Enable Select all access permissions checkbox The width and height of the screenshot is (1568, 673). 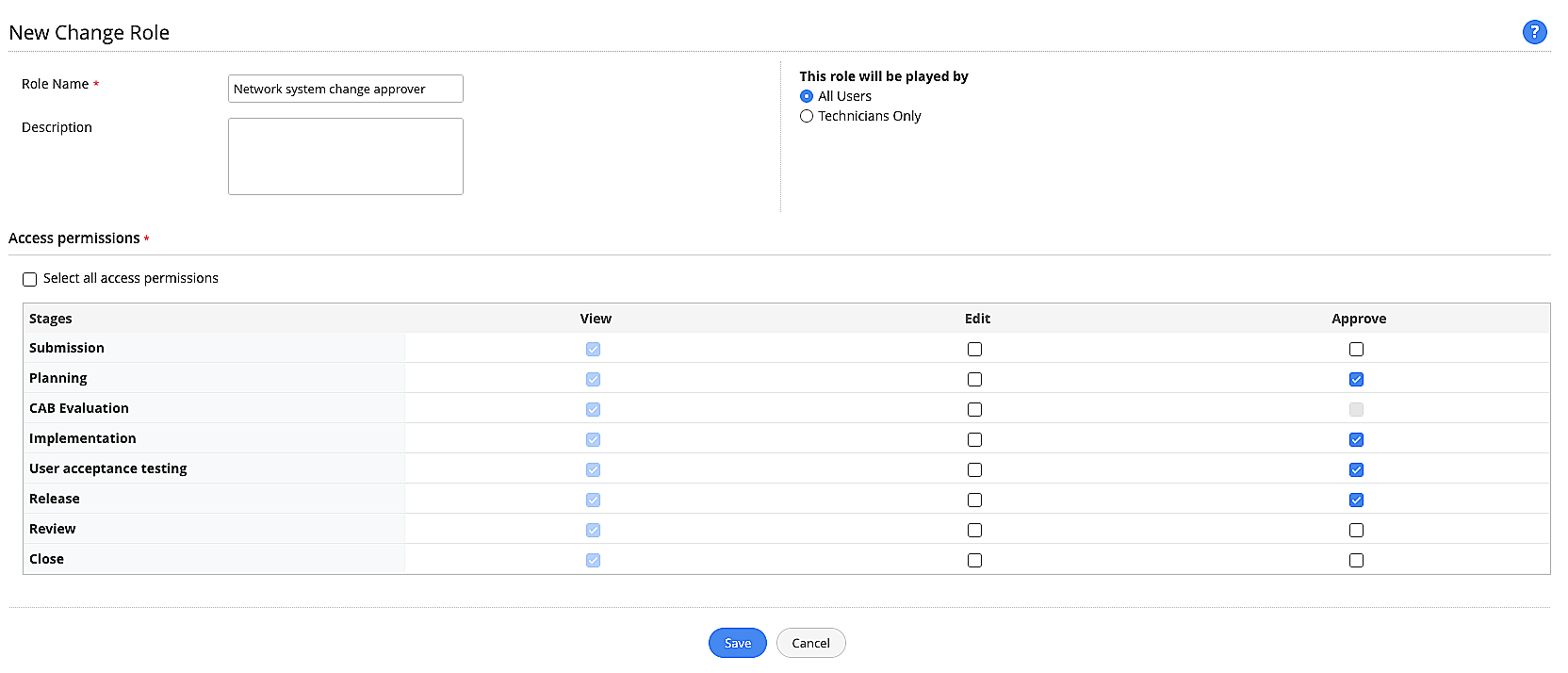pyautogui.click(x=30, y=279)
